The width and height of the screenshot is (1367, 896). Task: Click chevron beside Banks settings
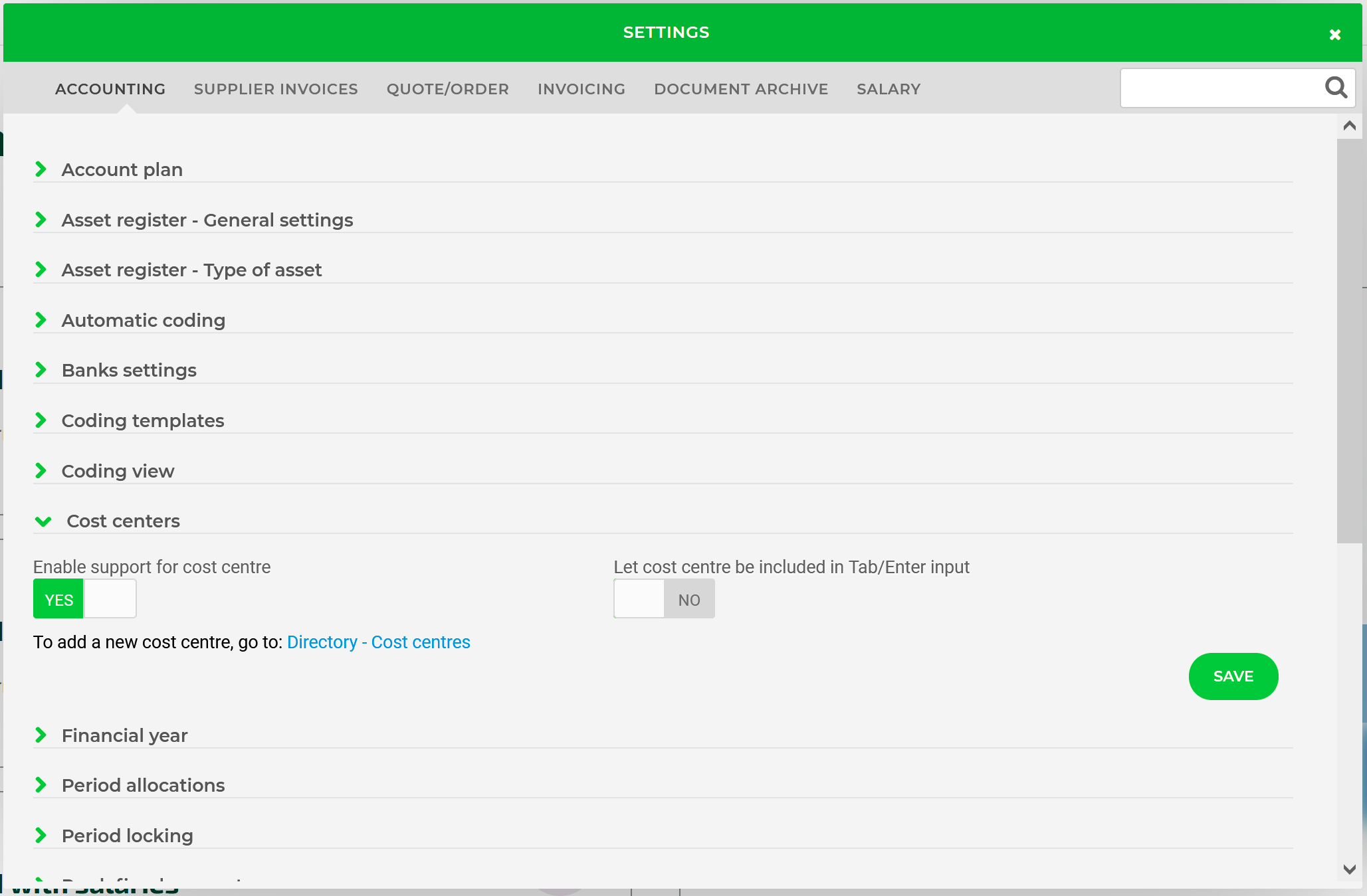click(x=41, y=370)
